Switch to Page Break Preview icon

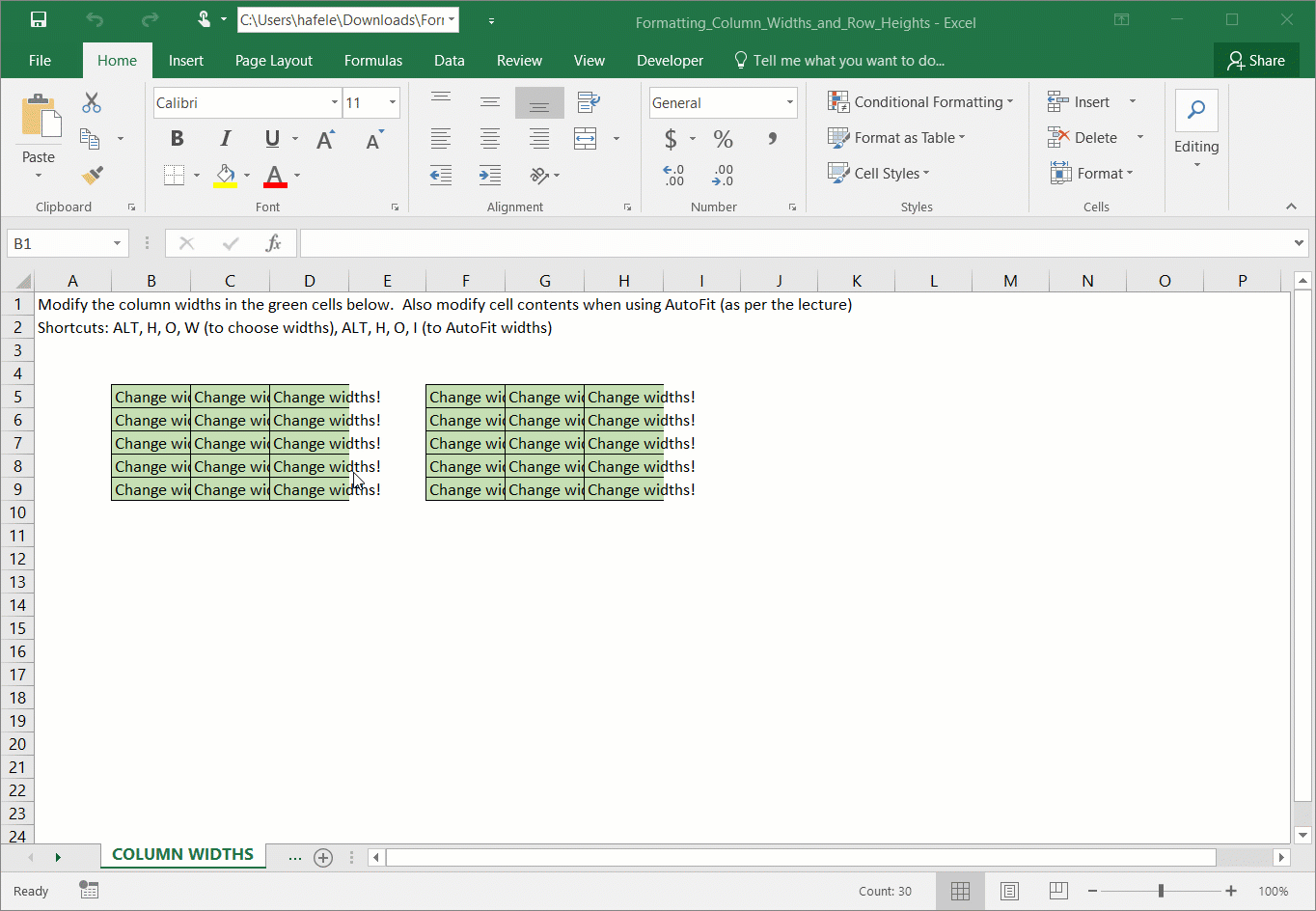(1058, 891)
